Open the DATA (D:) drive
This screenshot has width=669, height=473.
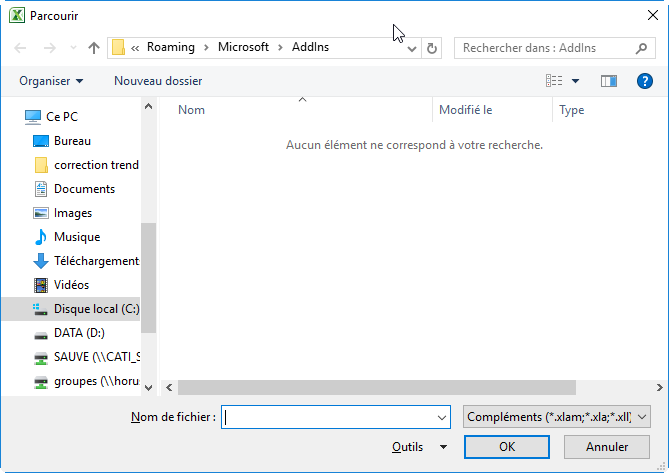(x=78, y=333)
